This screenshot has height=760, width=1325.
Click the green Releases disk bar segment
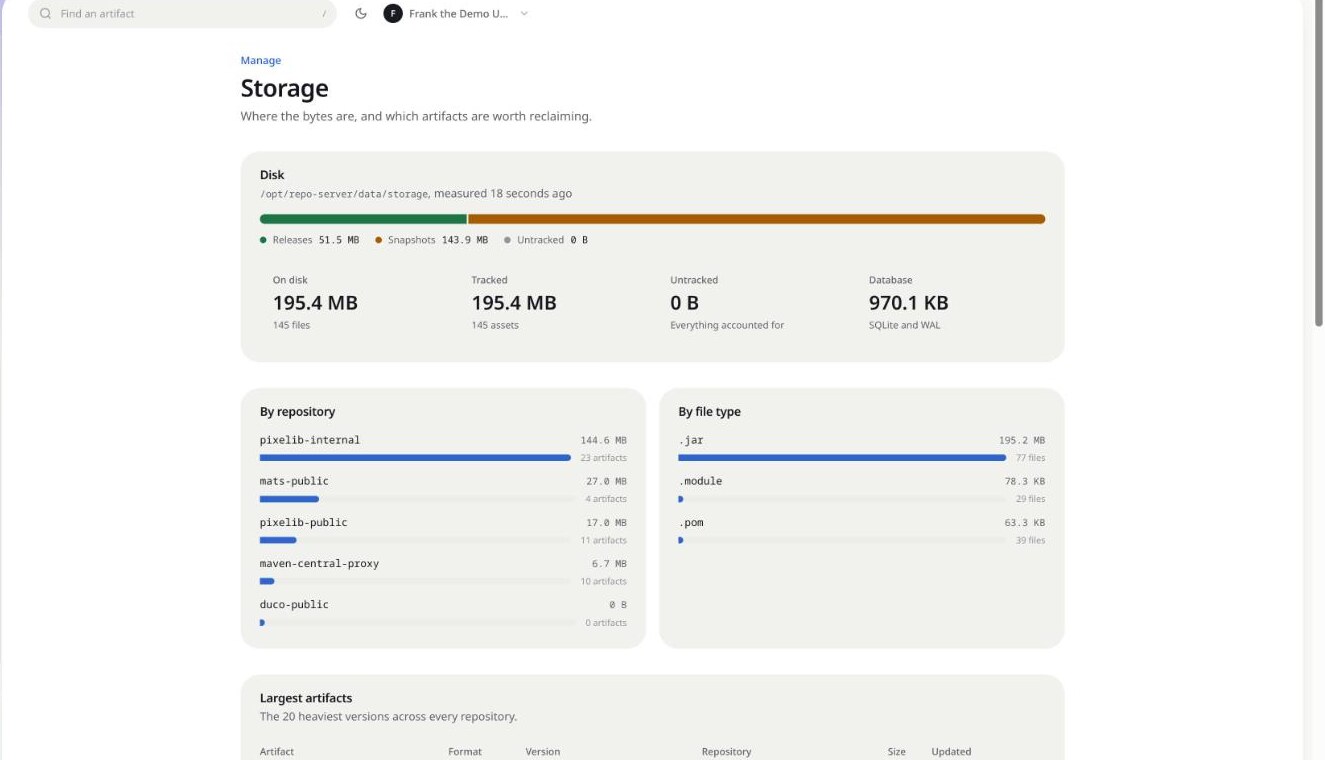(x=363, y=219)
